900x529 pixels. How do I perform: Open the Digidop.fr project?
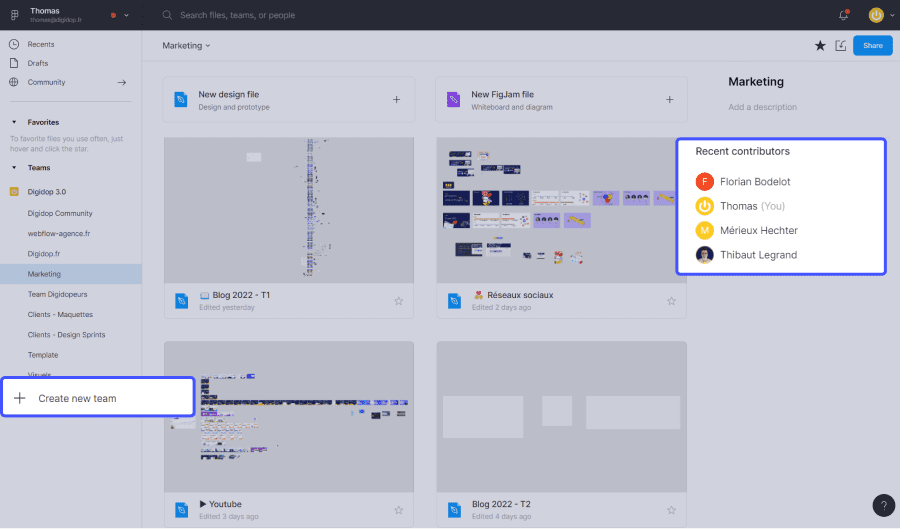pos(44,254)
